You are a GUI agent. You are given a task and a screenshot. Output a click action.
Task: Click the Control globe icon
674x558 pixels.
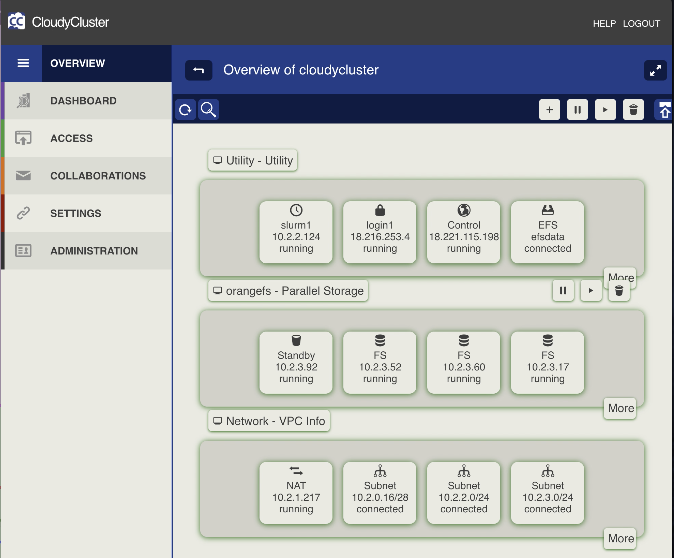coord(464,210)
